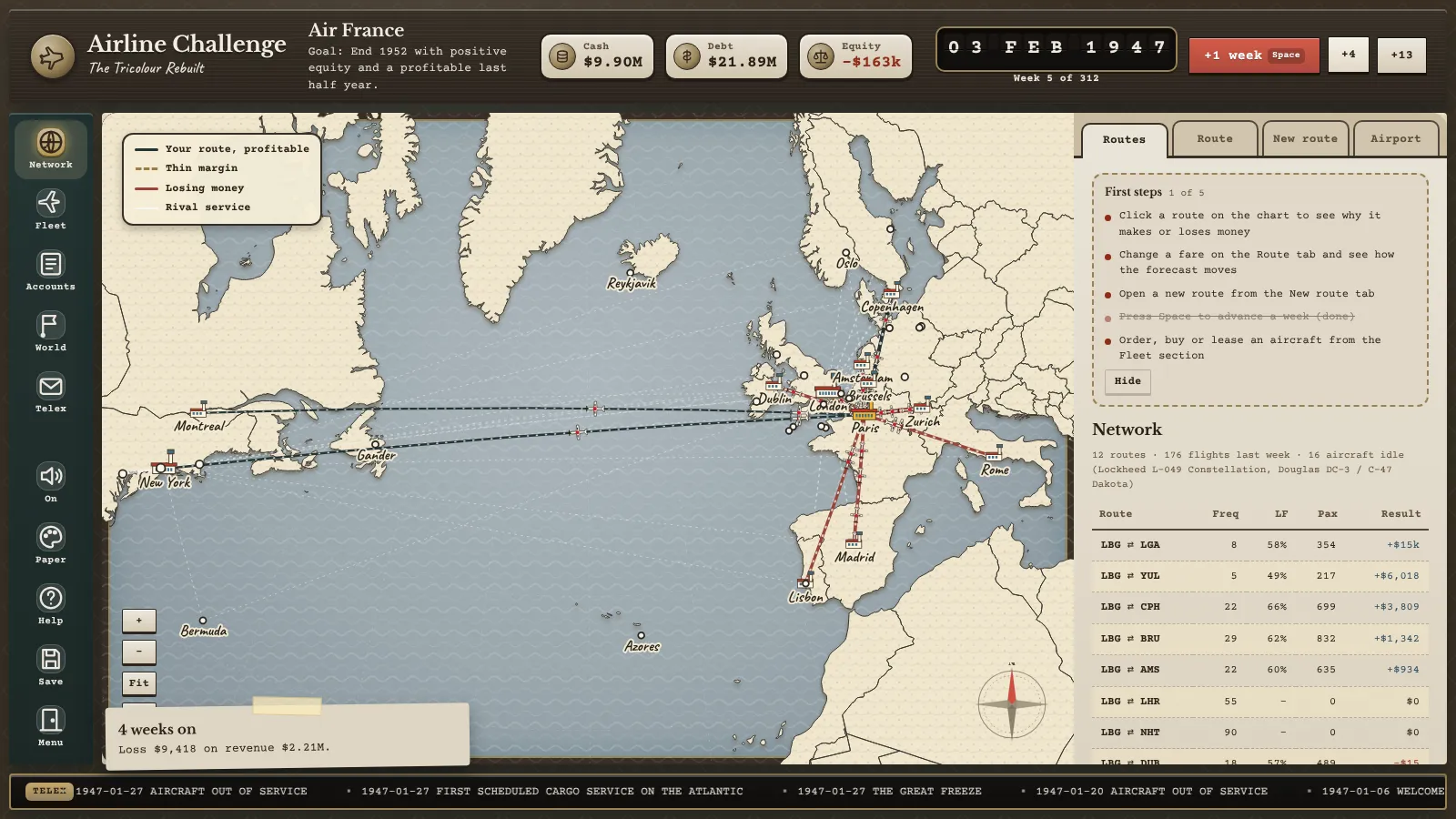
Task: Click the airplane logo icon
Action: coord(53,56)
